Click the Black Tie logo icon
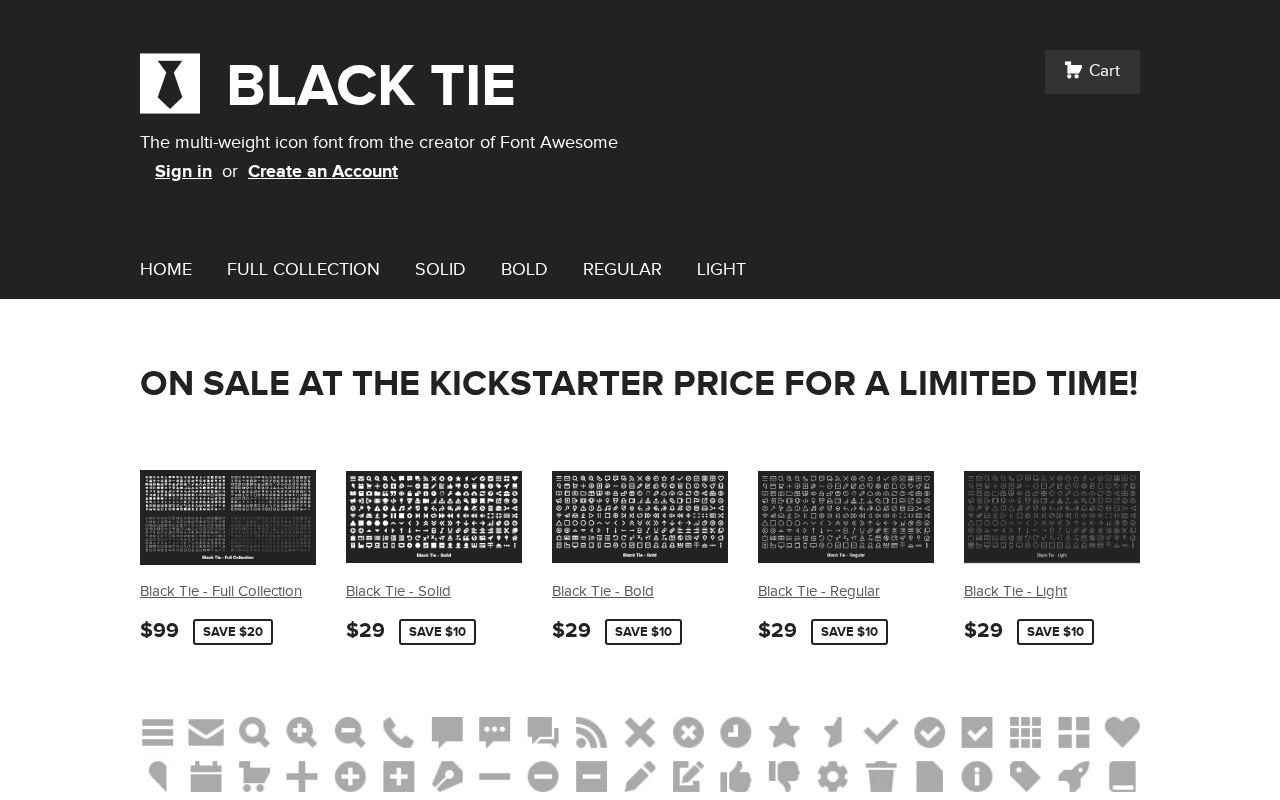The image size is (1280, 800). point(170,83)
